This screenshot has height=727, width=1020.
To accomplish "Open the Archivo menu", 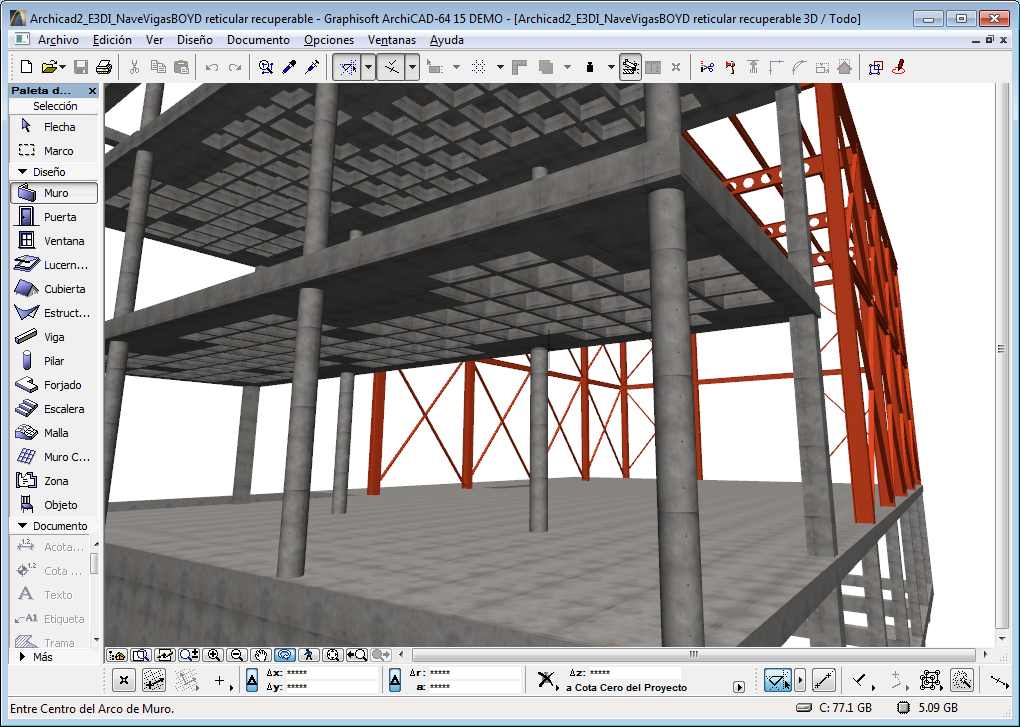I will tap(59, 40).
